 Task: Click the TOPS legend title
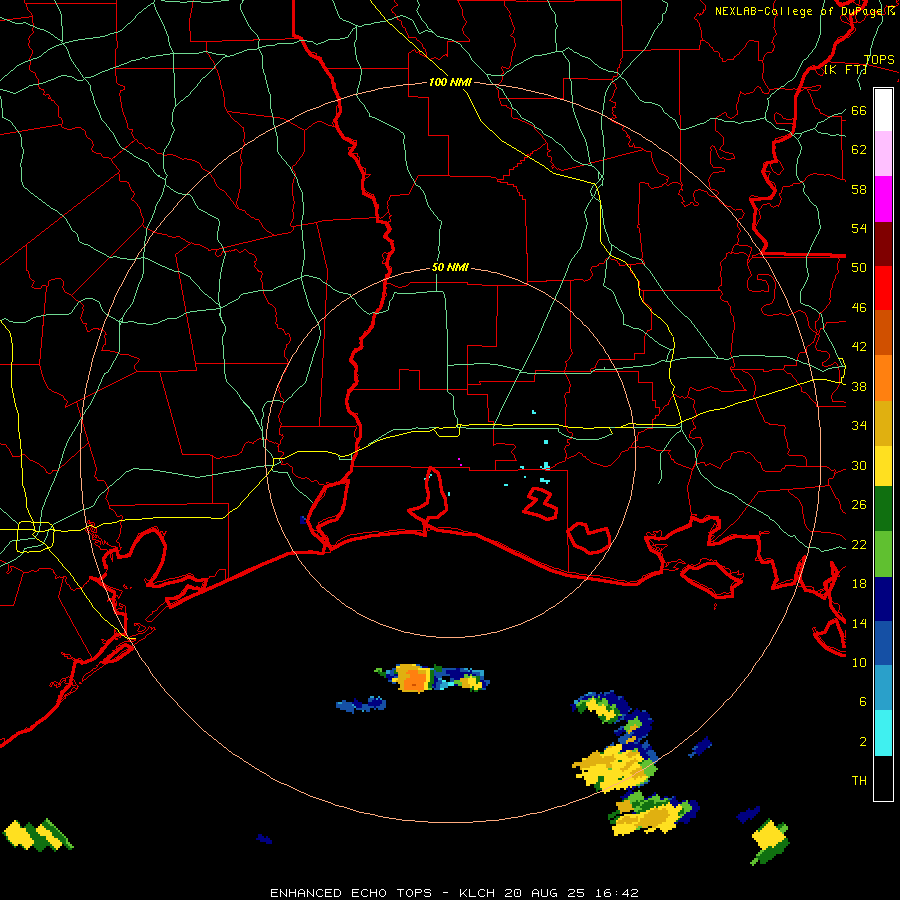click(879, 59)
